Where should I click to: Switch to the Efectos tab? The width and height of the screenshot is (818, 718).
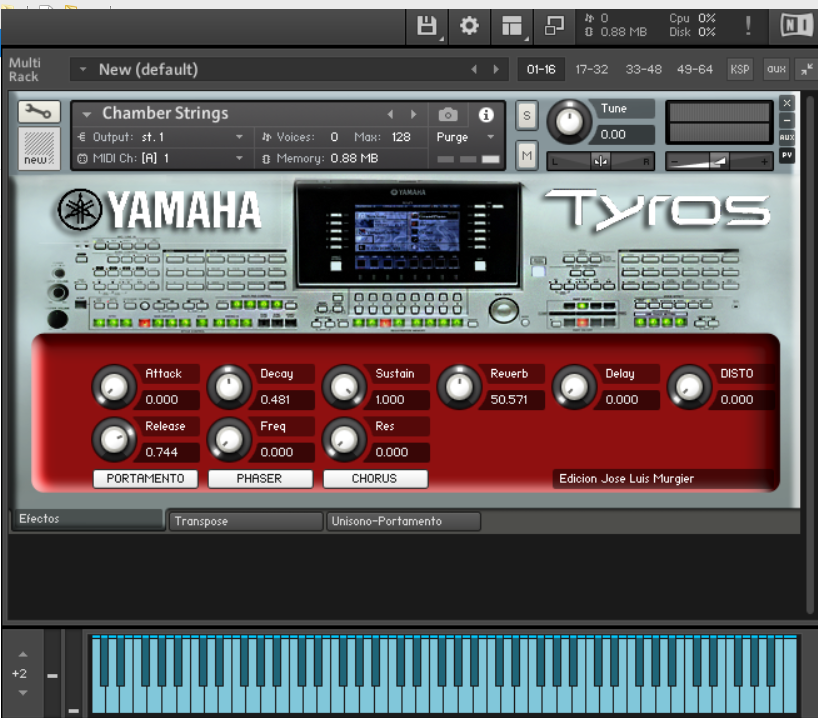pyautogui.click(x=87, y=519)
